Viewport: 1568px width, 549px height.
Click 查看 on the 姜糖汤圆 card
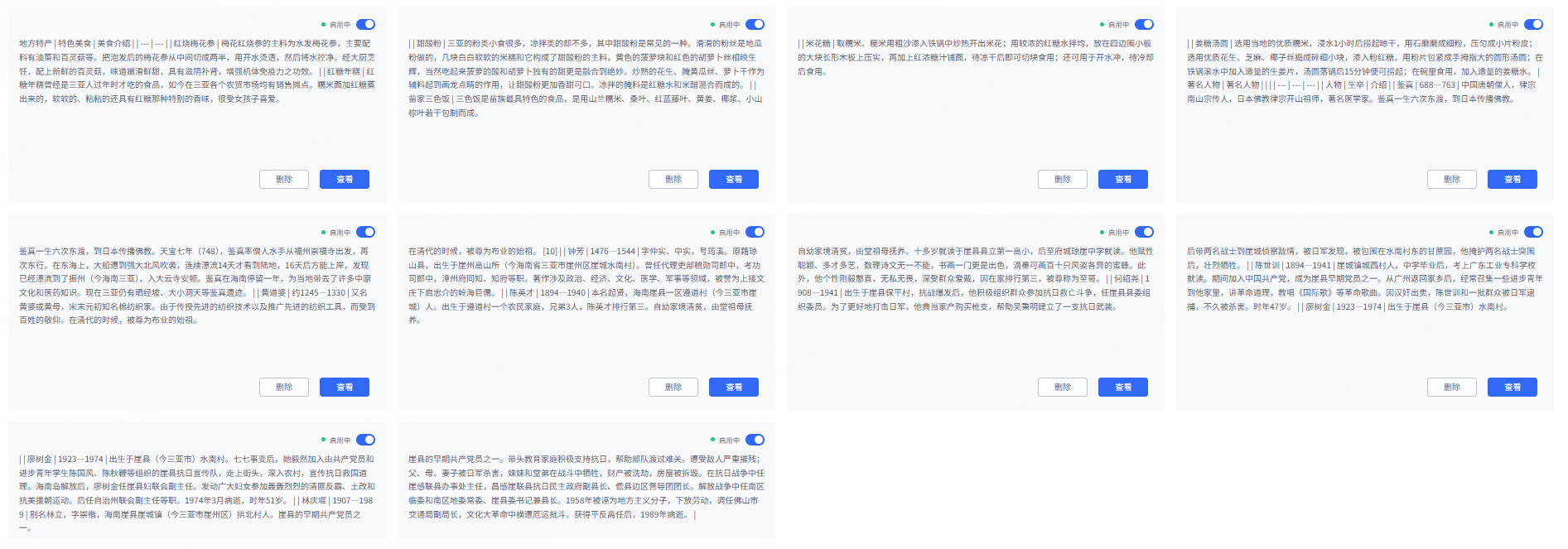pos(1513,180)
